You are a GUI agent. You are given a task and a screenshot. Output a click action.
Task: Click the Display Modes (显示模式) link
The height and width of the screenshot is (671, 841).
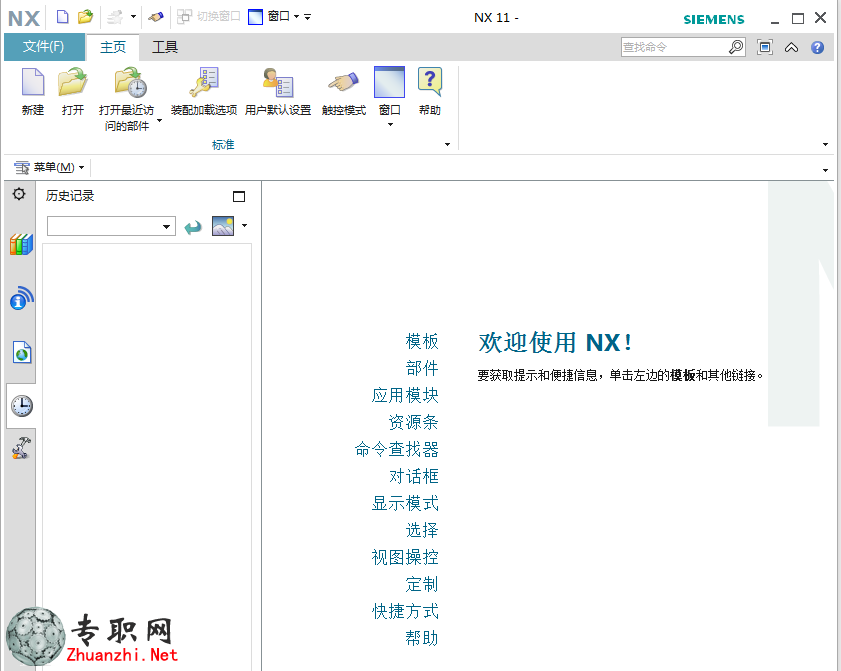pos(405,503)
